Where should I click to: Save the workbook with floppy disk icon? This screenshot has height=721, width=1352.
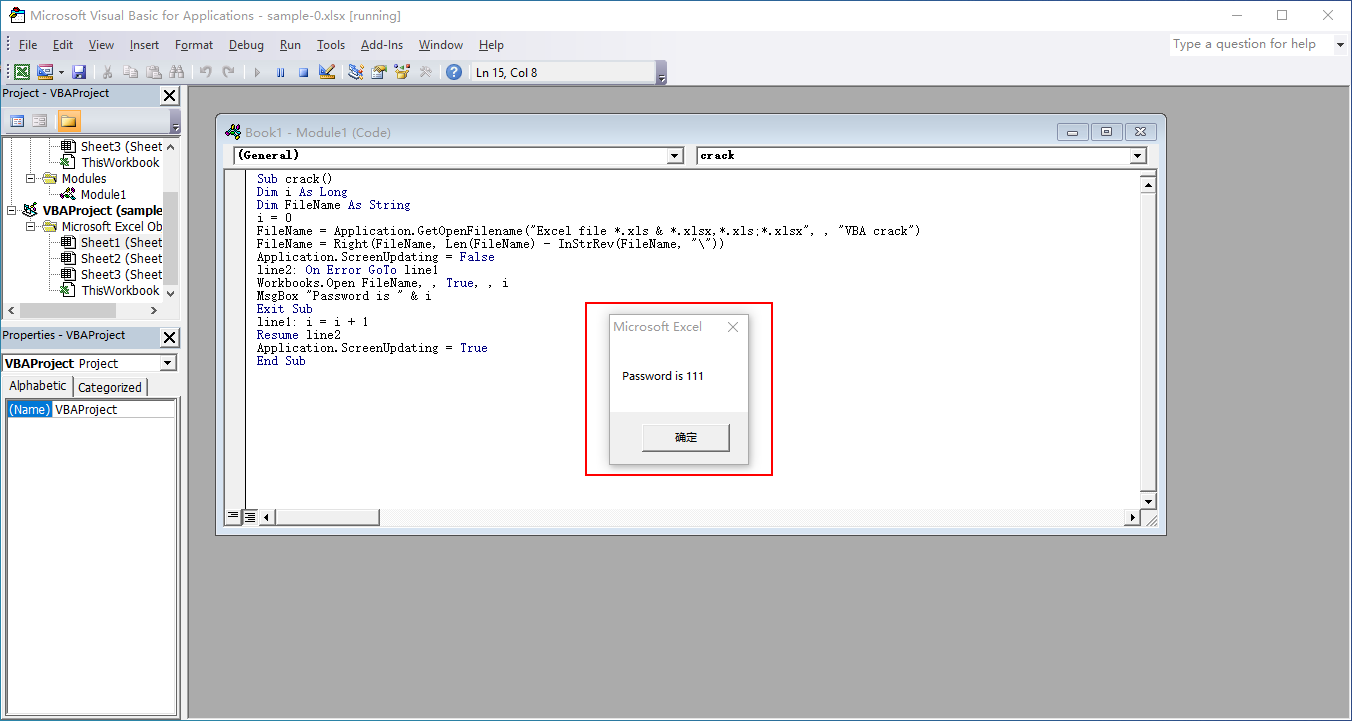(x=79, y=72)
